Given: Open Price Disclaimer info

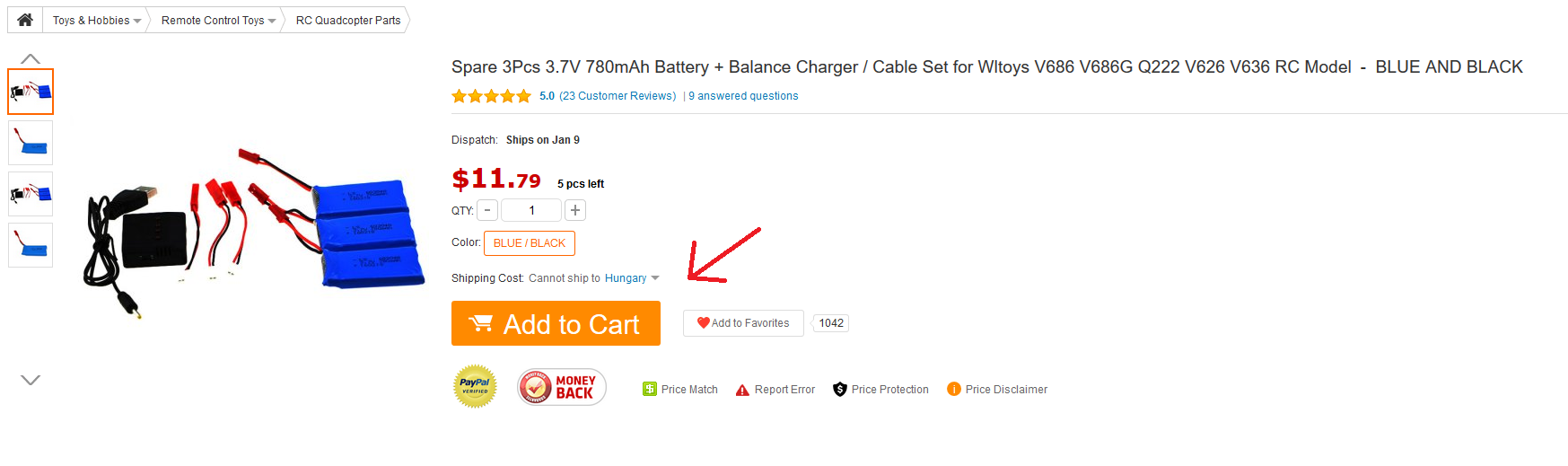Looking at the screenshot, I should click(x=997, y=390).
